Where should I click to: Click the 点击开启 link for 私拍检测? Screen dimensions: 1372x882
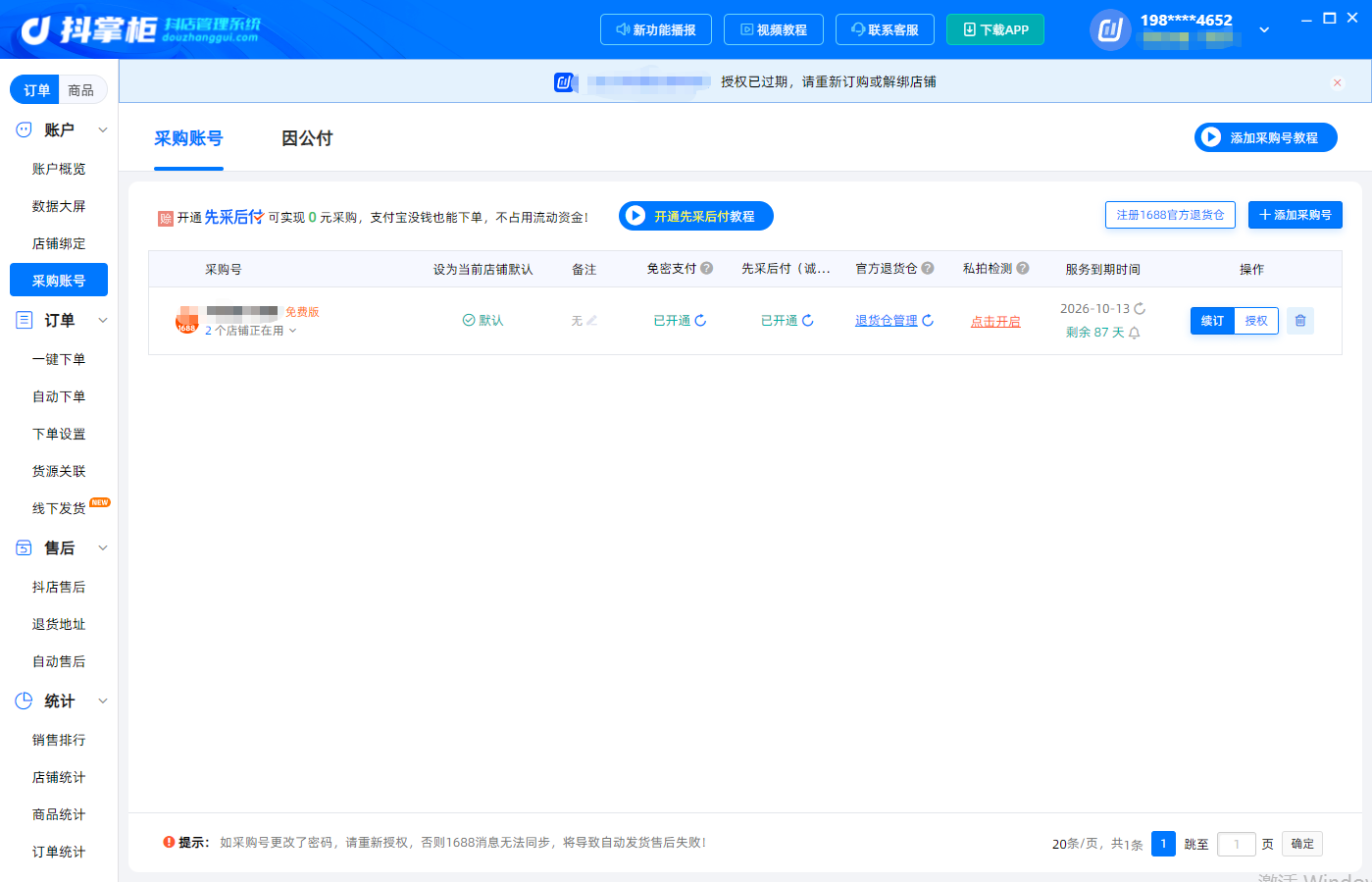point(995,322)
